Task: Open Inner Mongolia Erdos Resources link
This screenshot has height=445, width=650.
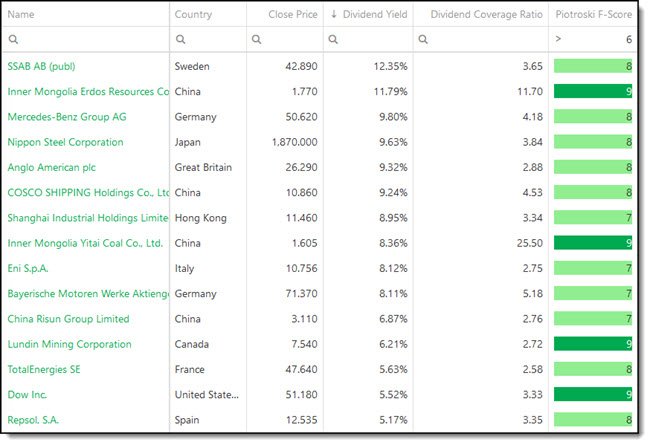Action: [x=88, y=92]
